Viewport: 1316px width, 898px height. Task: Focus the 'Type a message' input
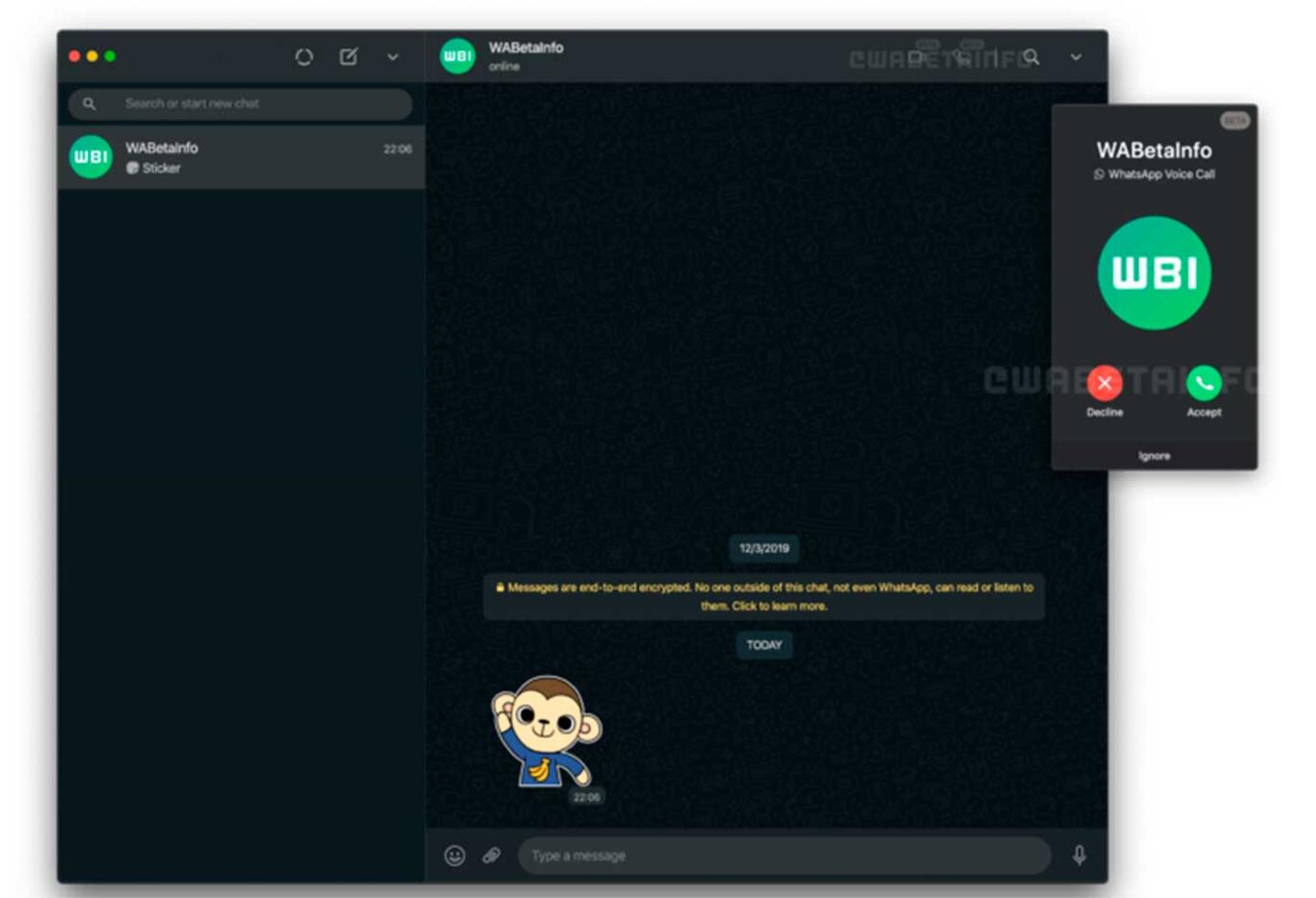[784, 855]
